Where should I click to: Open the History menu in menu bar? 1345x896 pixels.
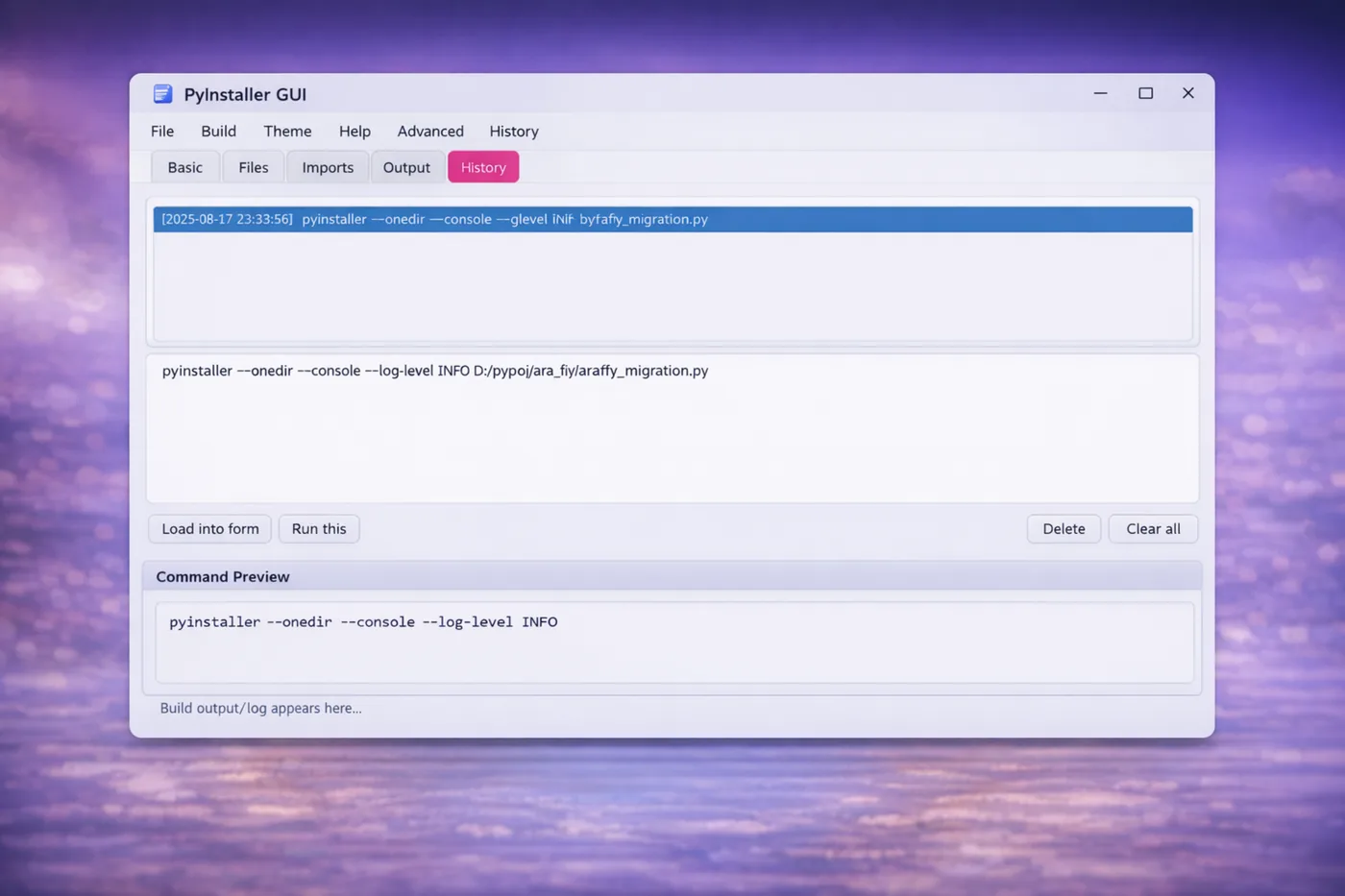tap(513, 132)
